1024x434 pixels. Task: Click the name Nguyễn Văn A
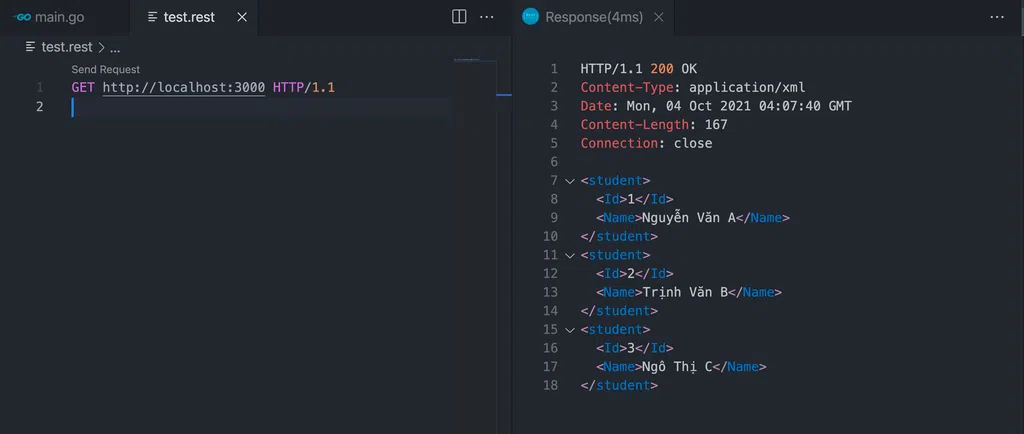(x=689, y=218)
